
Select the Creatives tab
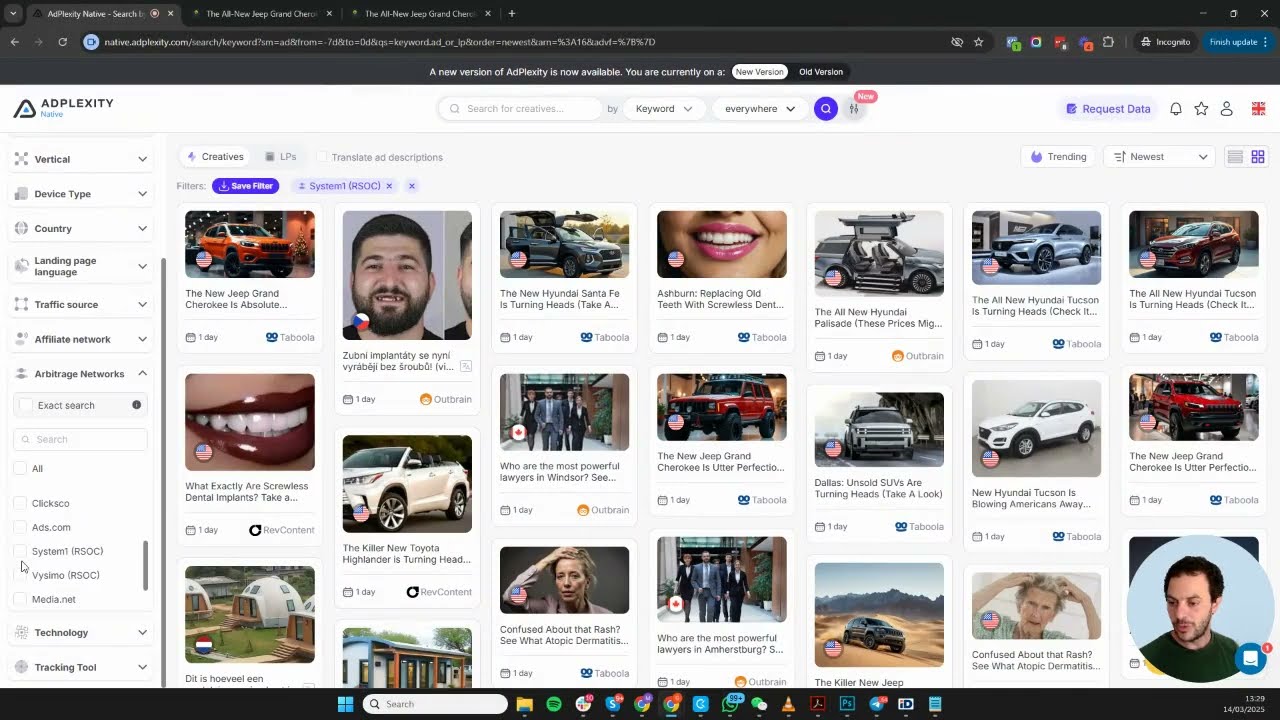(x=215, y=157)
